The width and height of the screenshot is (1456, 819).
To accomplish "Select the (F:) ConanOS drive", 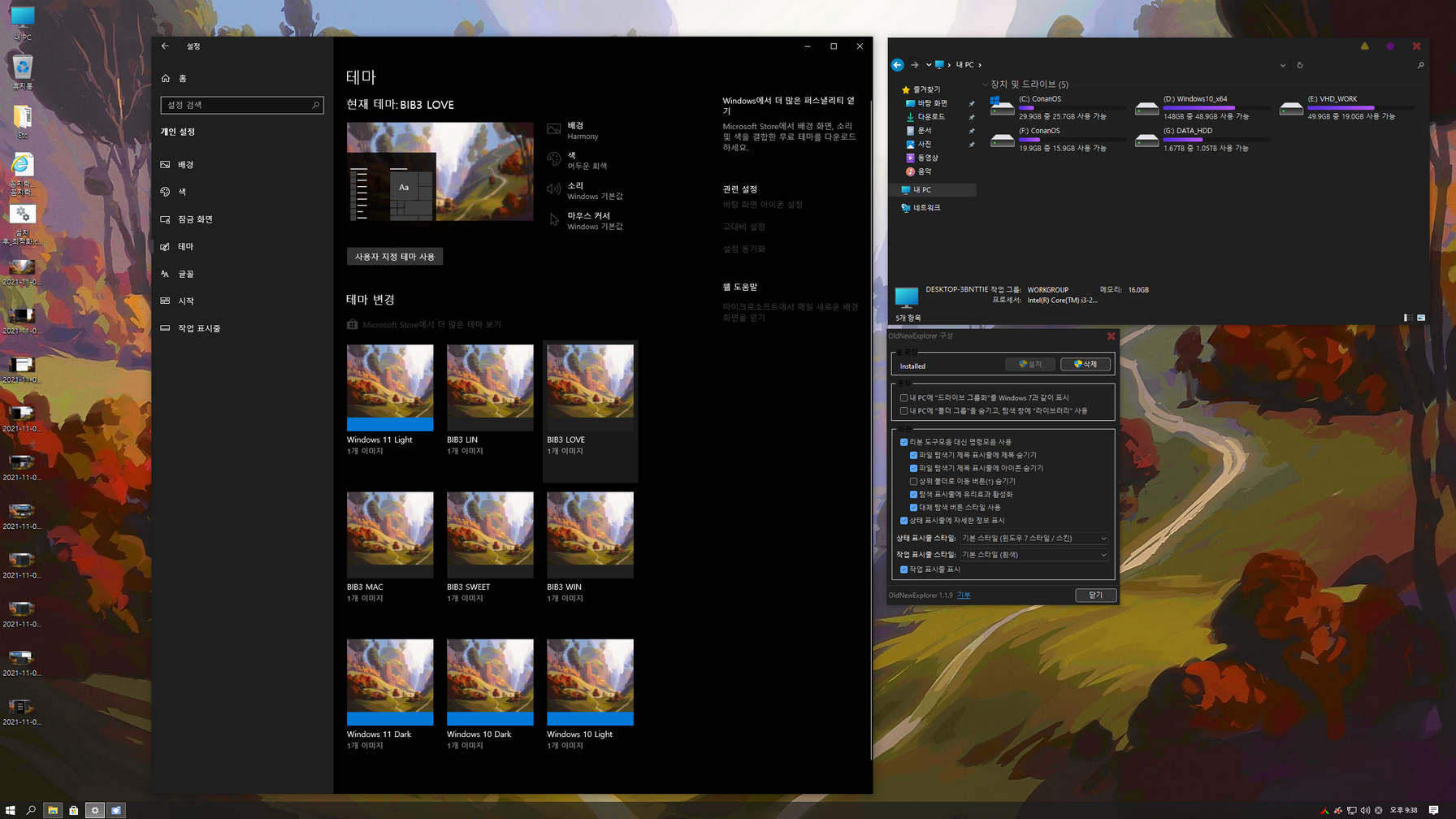I will [1056, 139].
